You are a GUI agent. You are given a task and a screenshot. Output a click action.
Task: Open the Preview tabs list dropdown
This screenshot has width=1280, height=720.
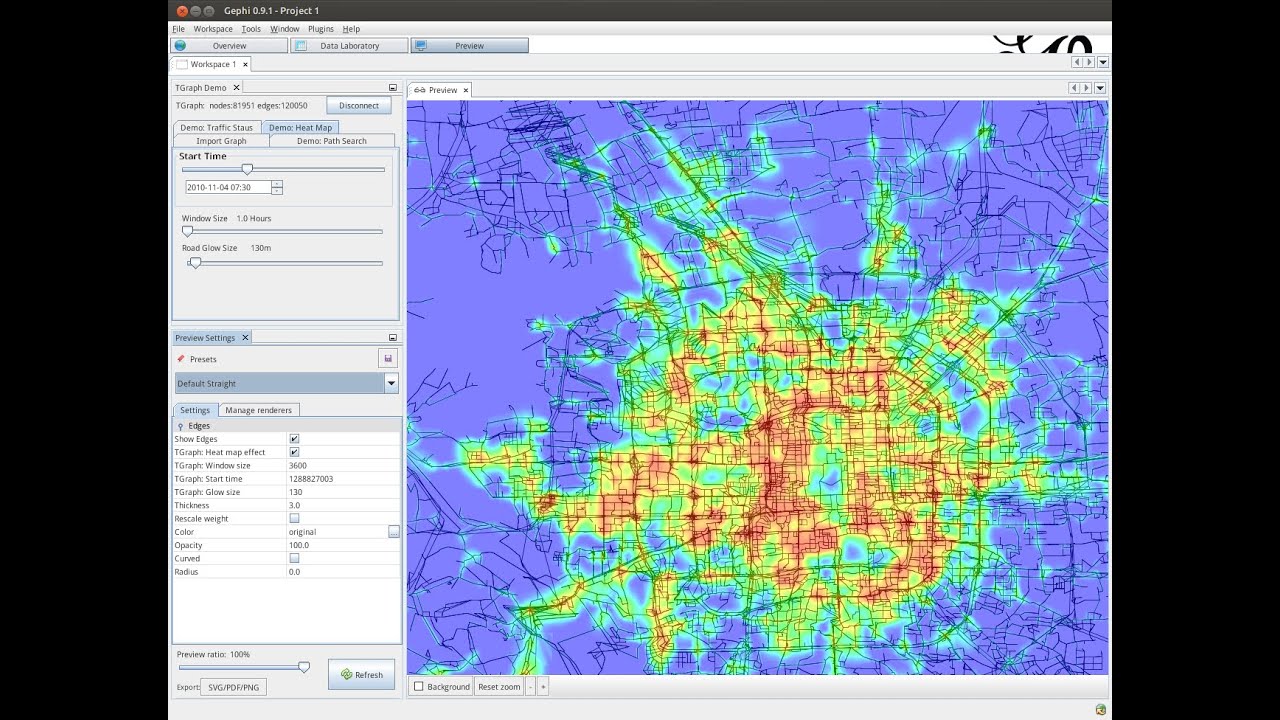pyautogui.click(x=1100, y=88)
